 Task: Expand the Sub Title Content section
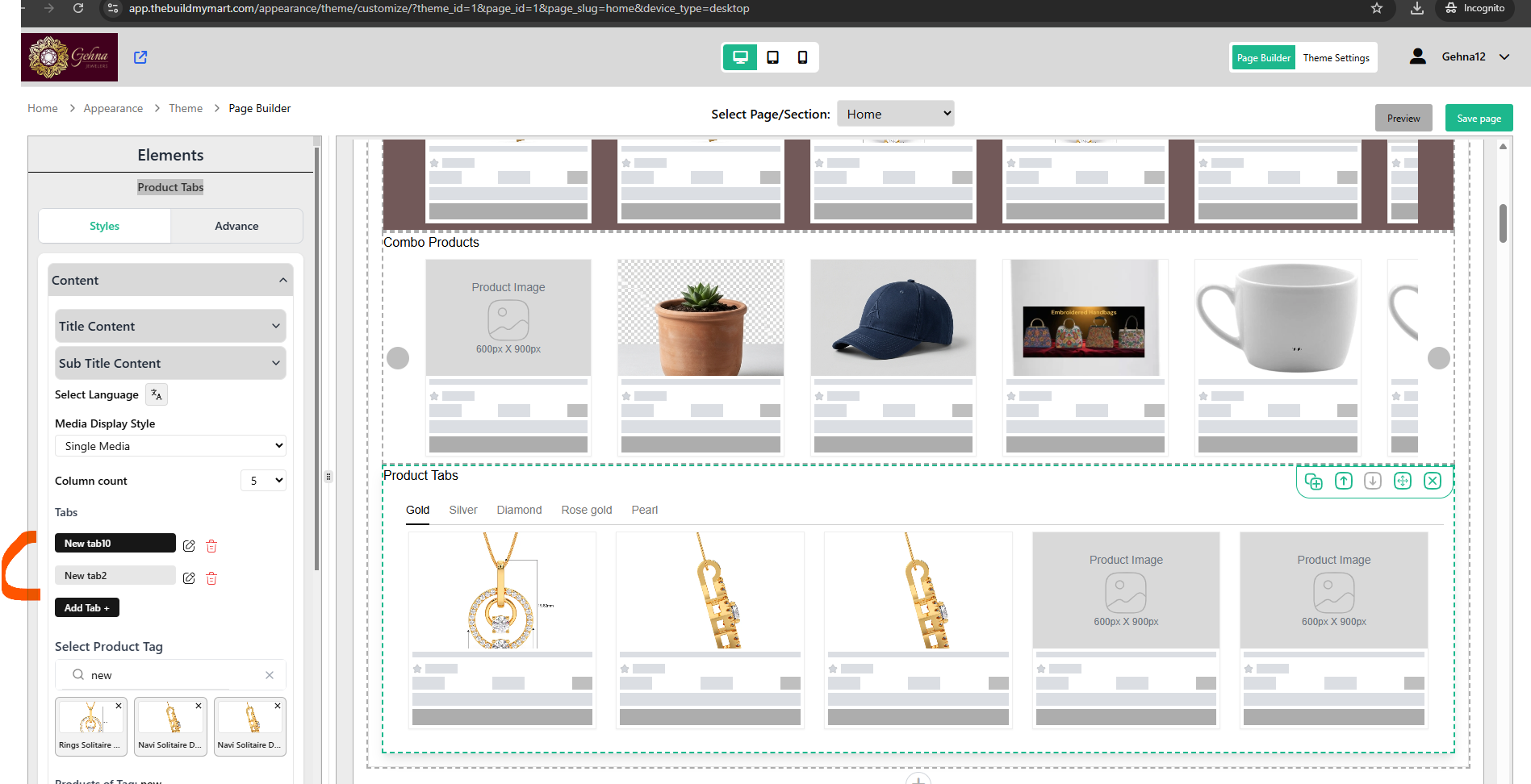pyautogui.click(x=170, y=363)
